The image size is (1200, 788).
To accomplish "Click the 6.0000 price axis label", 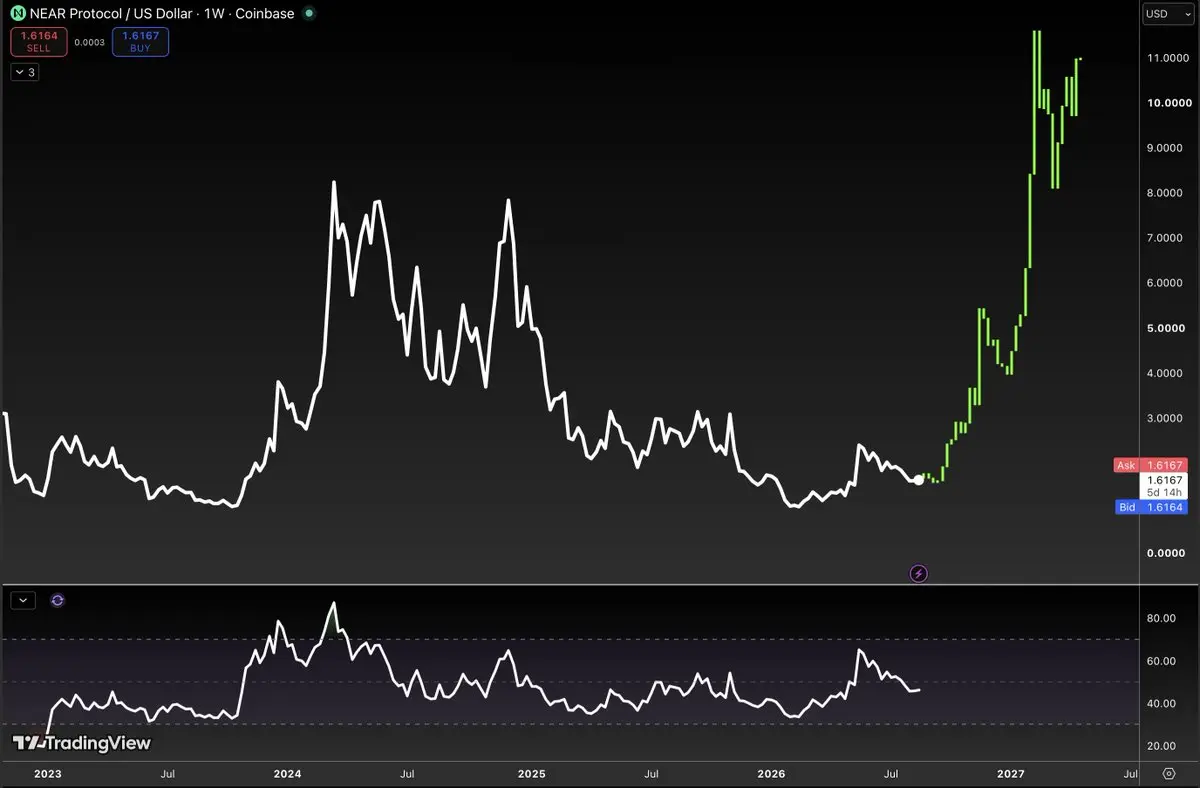I will (x=1164, y=283).
